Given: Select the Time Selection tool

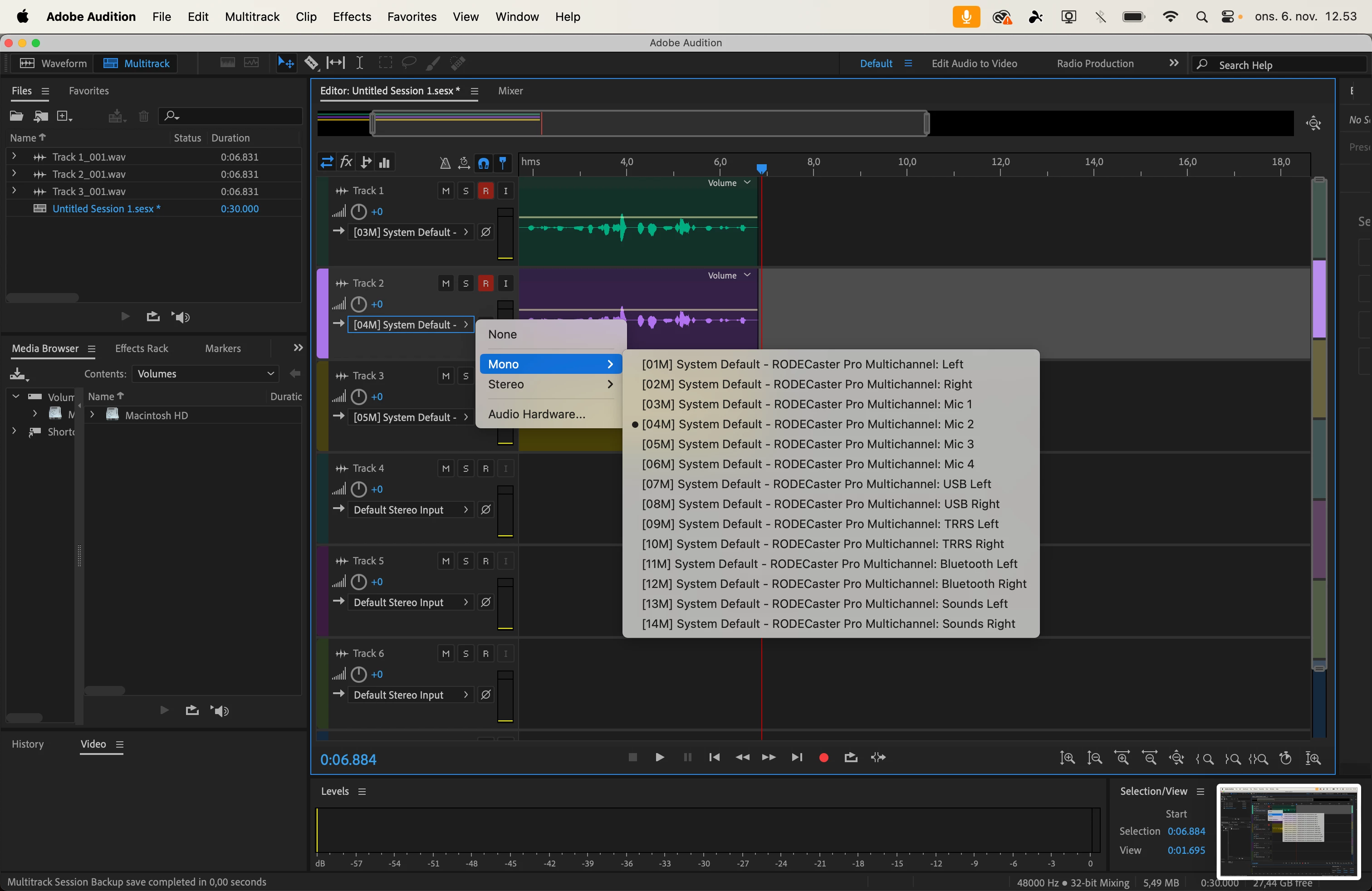Looking at the screenshot, I should pos(360,63).
